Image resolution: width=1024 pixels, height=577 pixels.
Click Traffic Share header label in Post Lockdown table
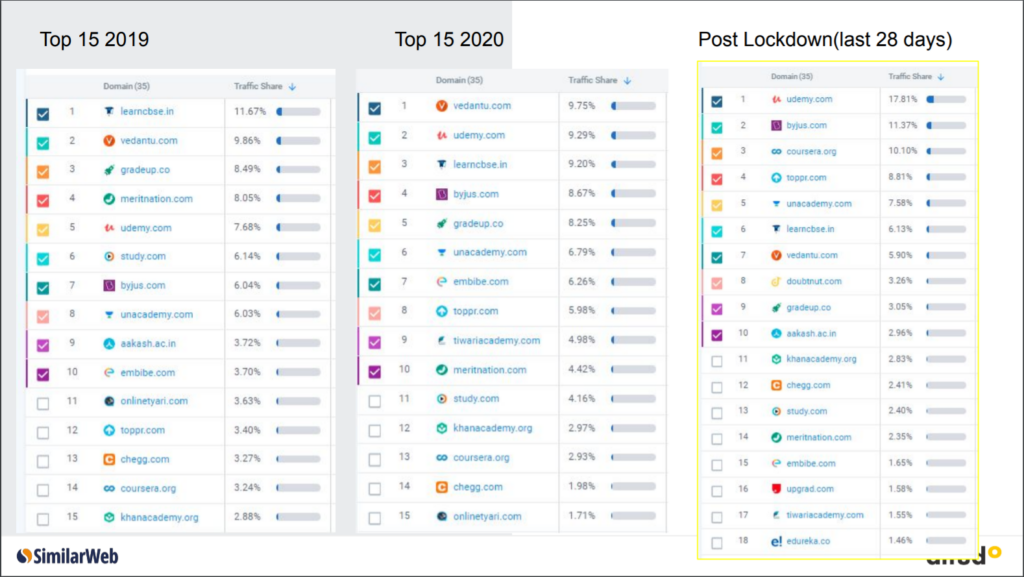[910, 76]
